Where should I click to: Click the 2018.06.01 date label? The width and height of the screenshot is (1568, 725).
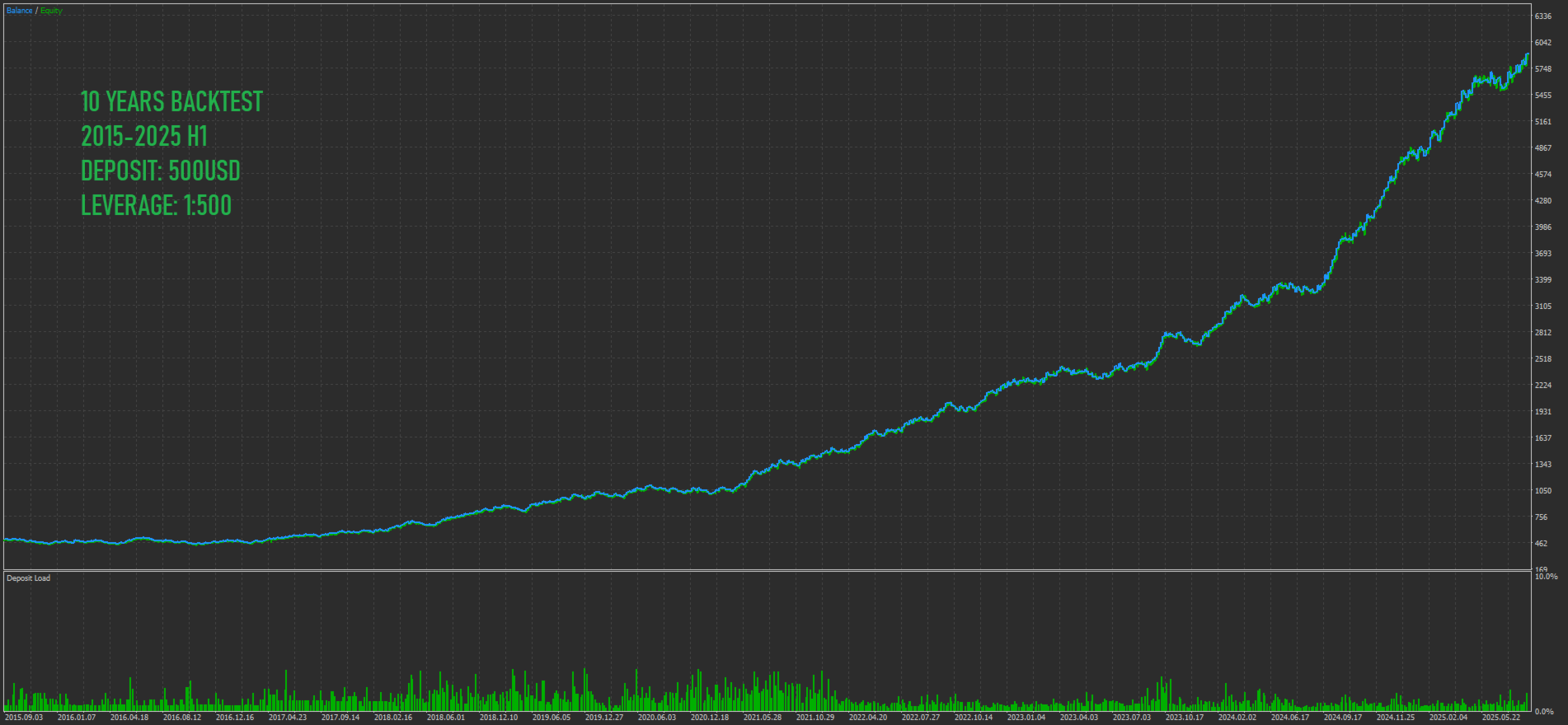pos(446,718)
